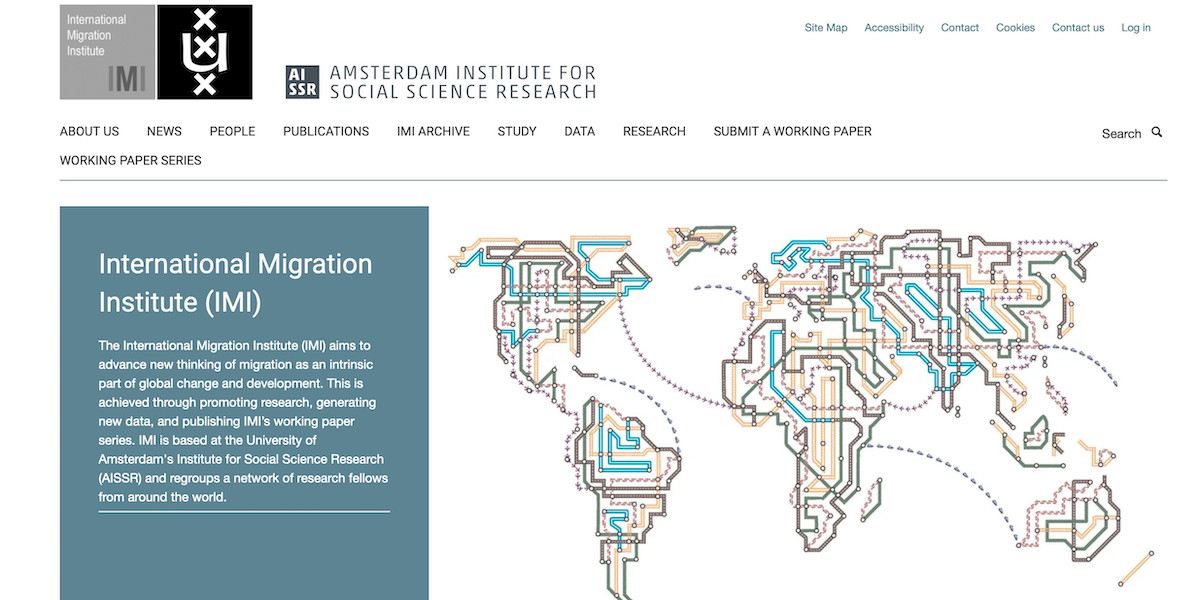Open the Study menu item

517,131
